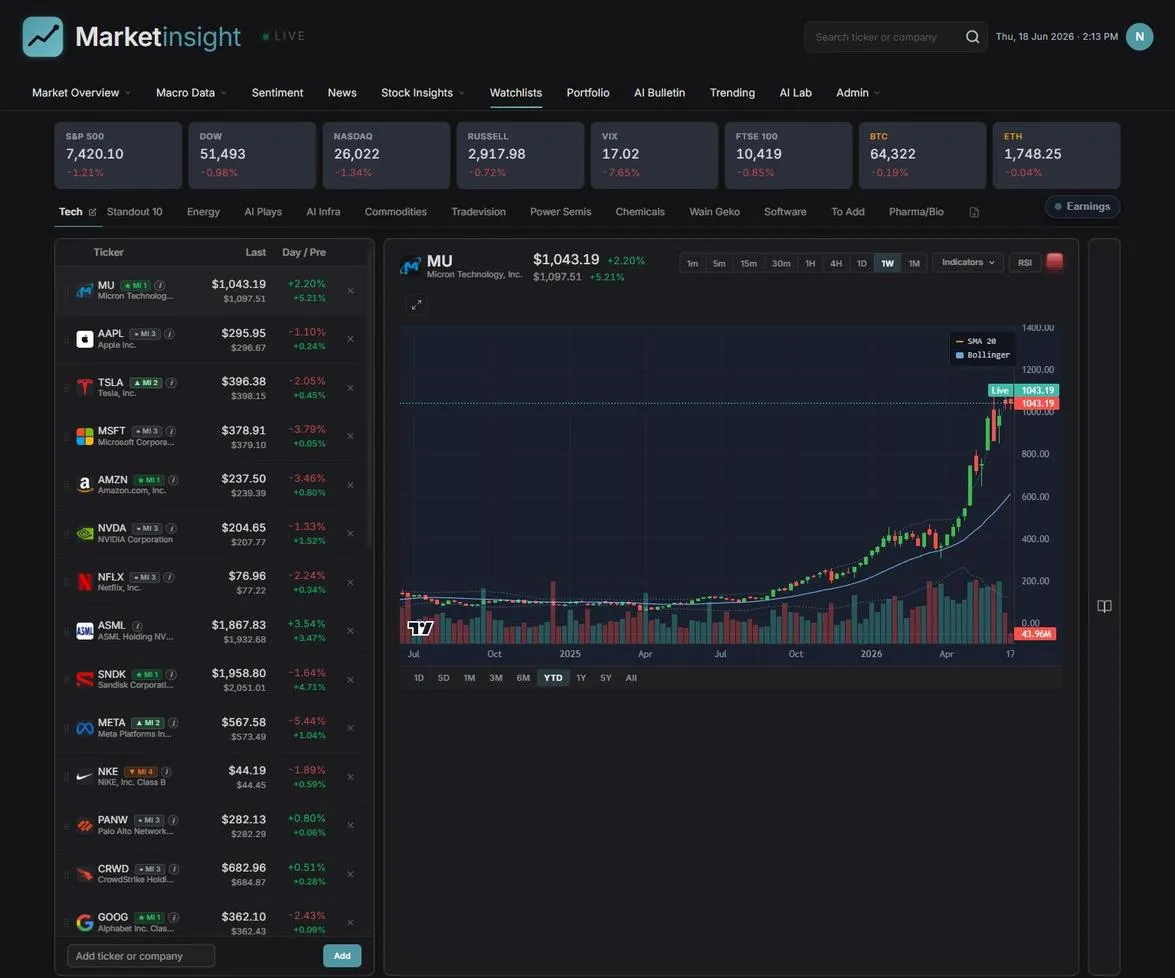Click the Netflix logo in NFLX row
The height and width of the screenshot is (978, 1175).
(85, 582)
